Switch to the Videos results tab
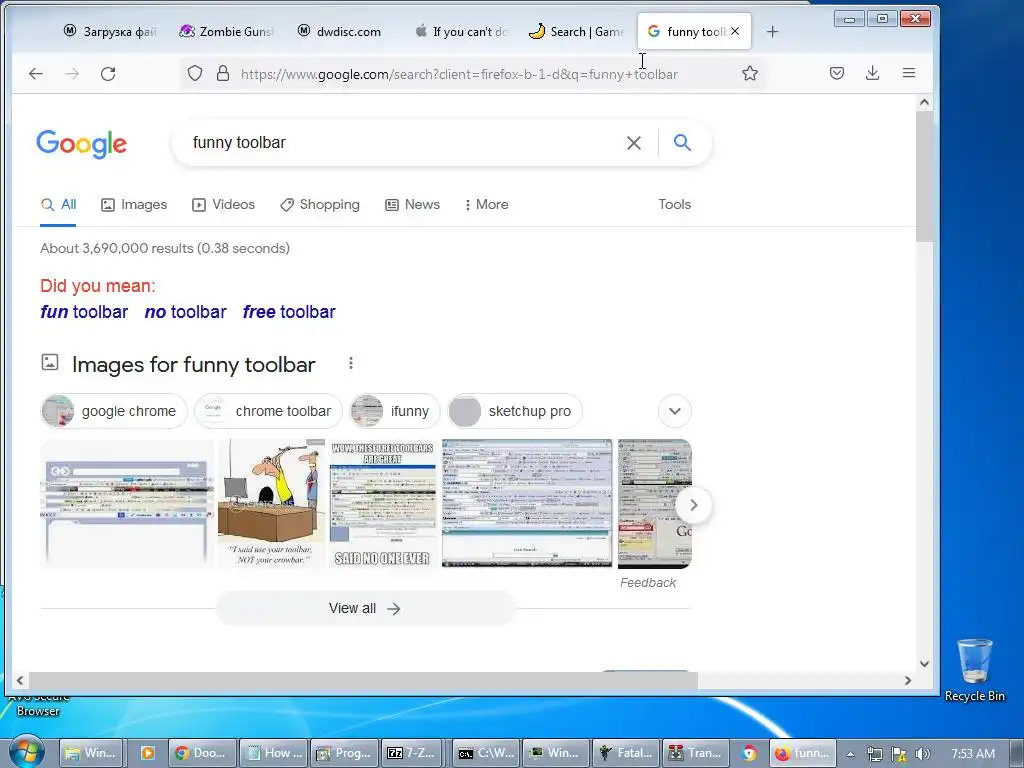Viewport: 1024px width, 768px height. tap(223, 204)
